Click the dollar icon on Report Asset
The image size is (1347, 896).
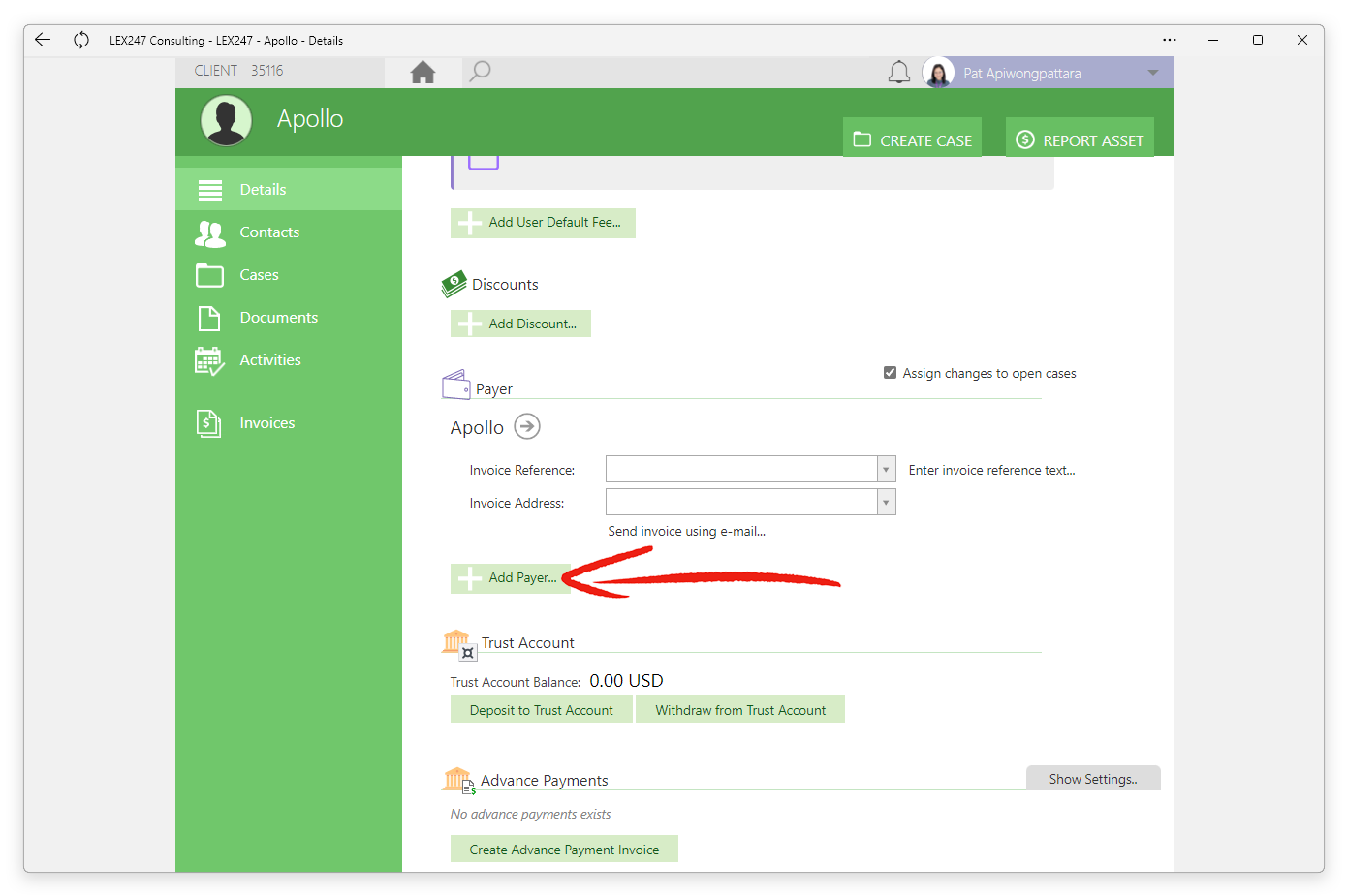1025,139
